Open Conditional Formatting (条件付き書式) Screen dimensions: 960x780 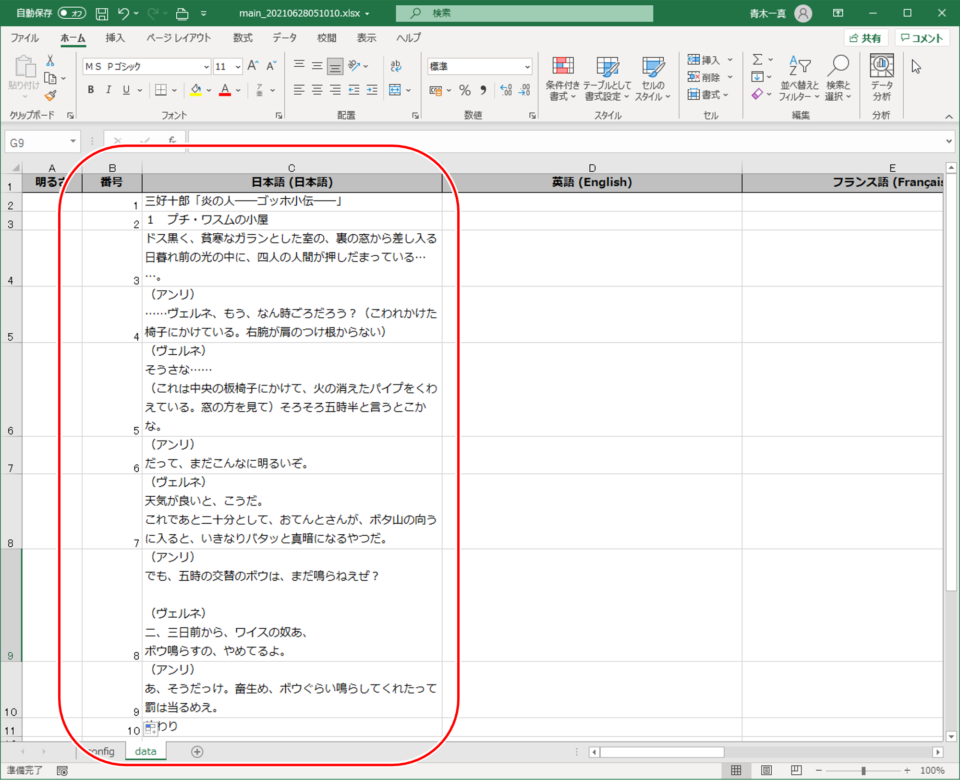coord(563,78)
